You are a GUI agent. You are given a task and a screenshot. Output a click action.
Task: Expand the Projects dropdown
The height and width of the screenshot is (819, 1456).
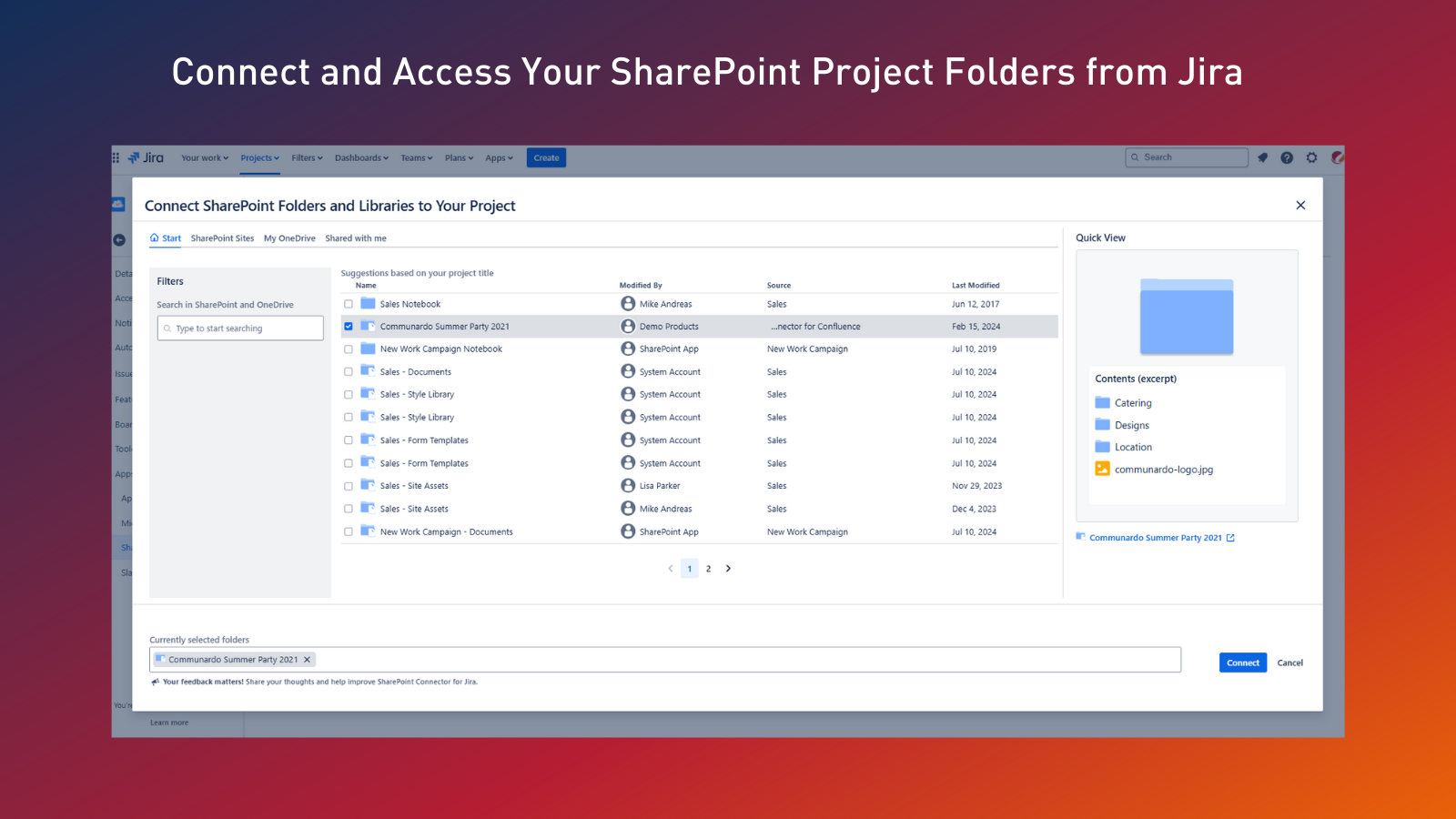260,157
